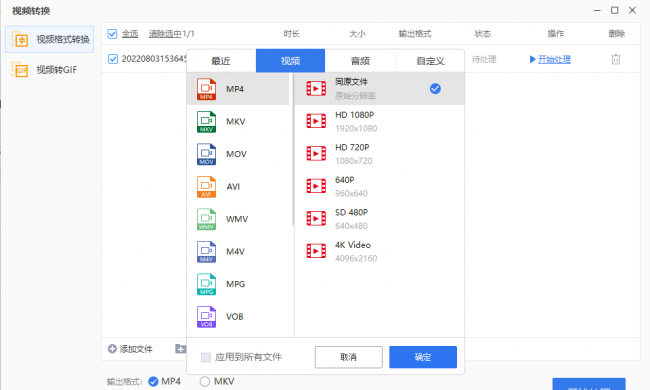Image resolution: width=650 pixels, height=390 pixels.
Task: Switch to the 自定义 tab
Action: [430, 61]
